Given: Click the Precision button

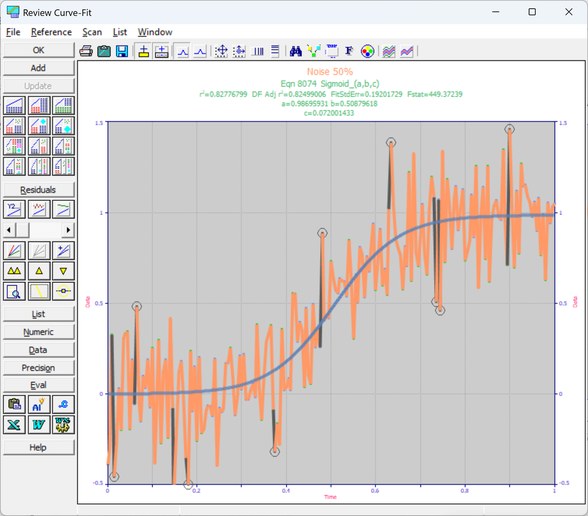Looking at the screenshot, I should pyautogui.click(x=38, y=368).
